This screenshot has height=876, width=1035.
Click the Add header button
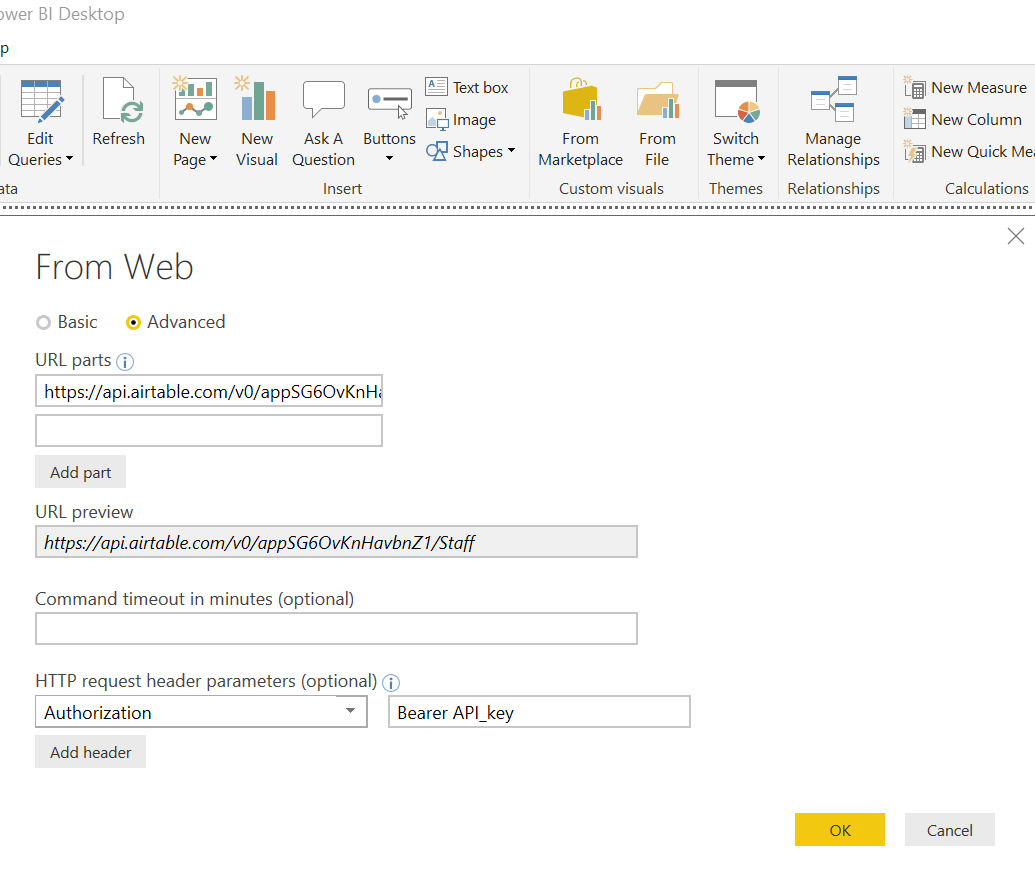coord(90,752)
